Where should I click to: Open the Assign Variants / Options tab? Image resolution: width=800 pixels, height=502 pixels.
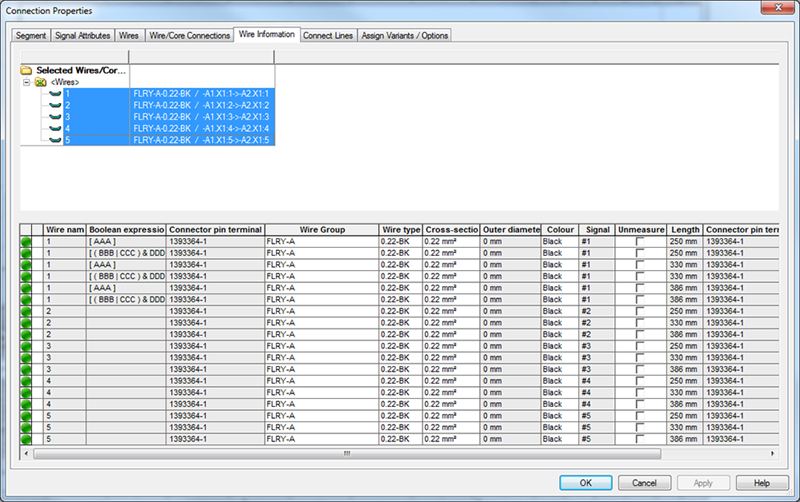pyautogui.click(x=405, y=35)
